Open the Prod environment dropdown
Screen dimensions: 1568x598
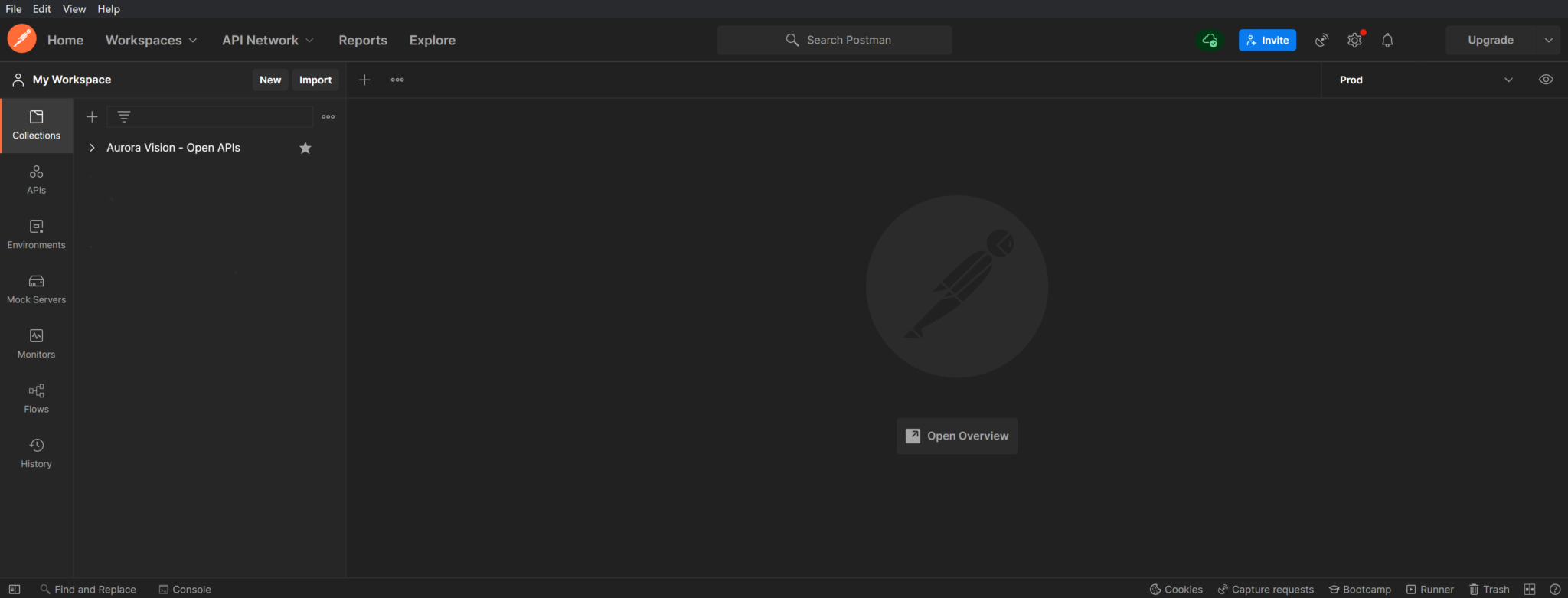[x=1425, y=80]
